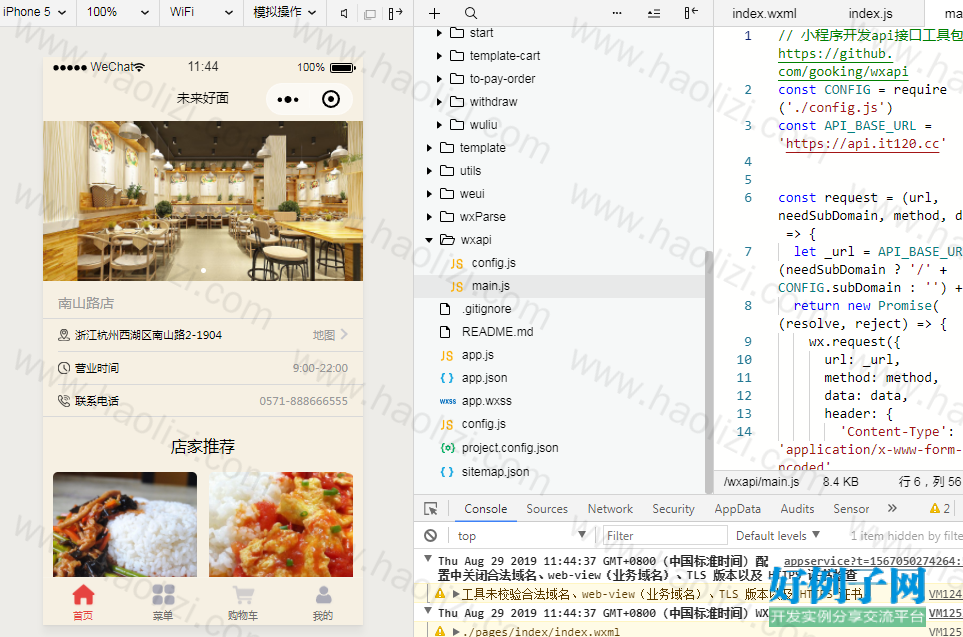This screenshot has width=963, height=637.
Task: Tap the 我的 profile tab icon
Action: pyautogui.click(x=323, y=602)
